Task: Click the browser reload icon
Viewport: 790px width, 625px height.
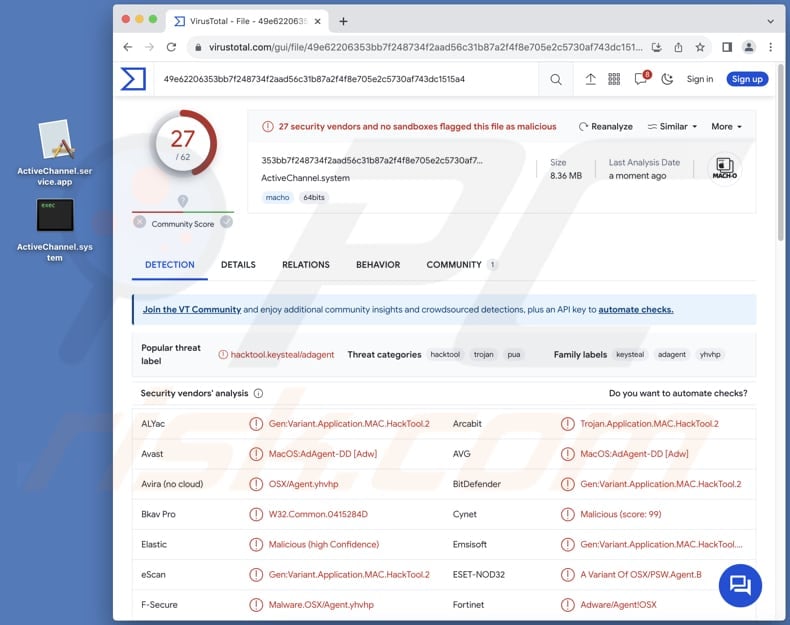Action: point(171,47)
